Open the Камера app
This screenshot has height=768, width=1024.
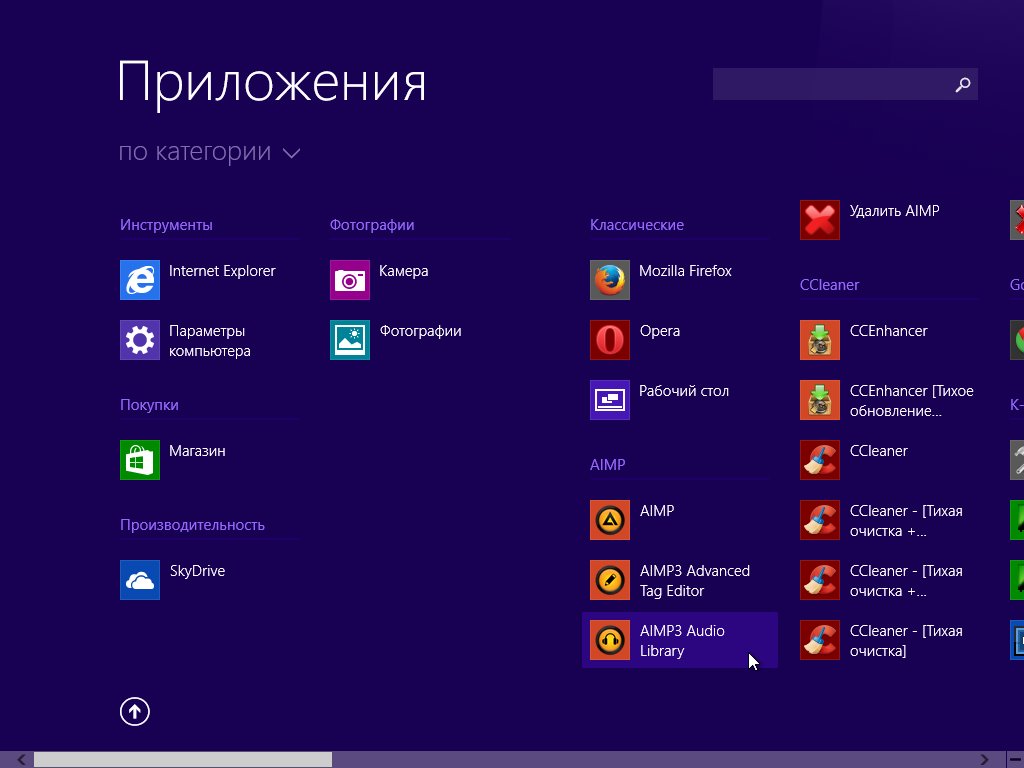[350, 280]
